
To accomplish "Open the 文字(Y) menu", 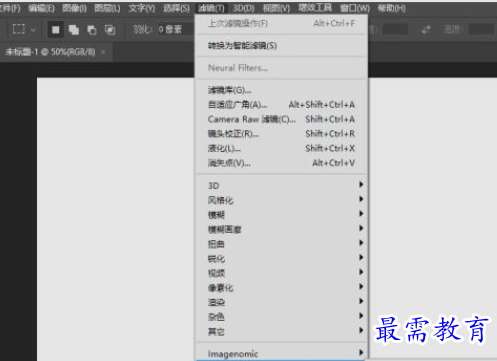I will coord(142,8).
